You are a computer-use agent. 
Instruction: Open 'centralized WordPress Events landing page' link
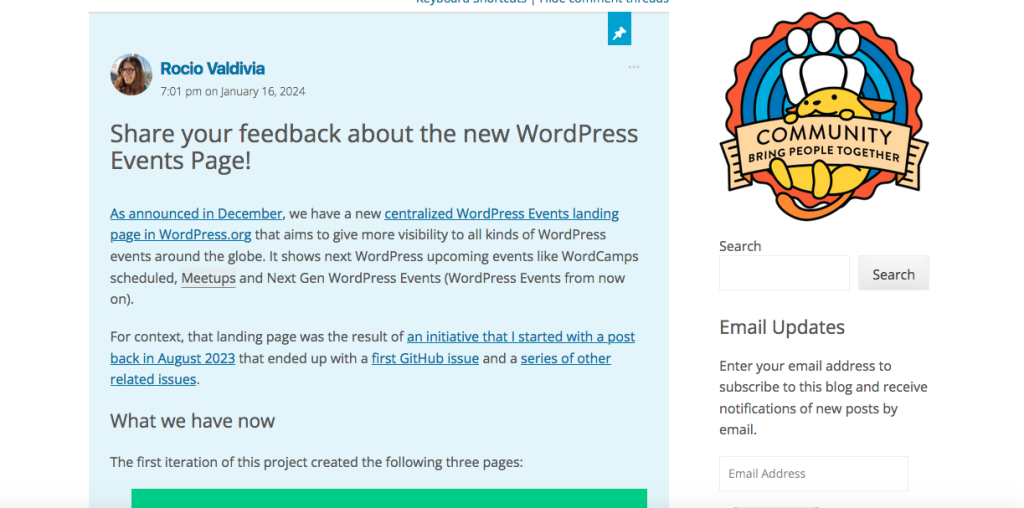pos(364,224)
